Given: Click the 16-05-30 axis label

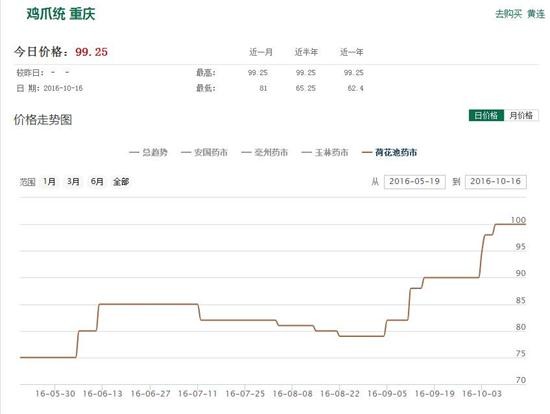Looking at the screenshot, I should (x=55, y=394).
